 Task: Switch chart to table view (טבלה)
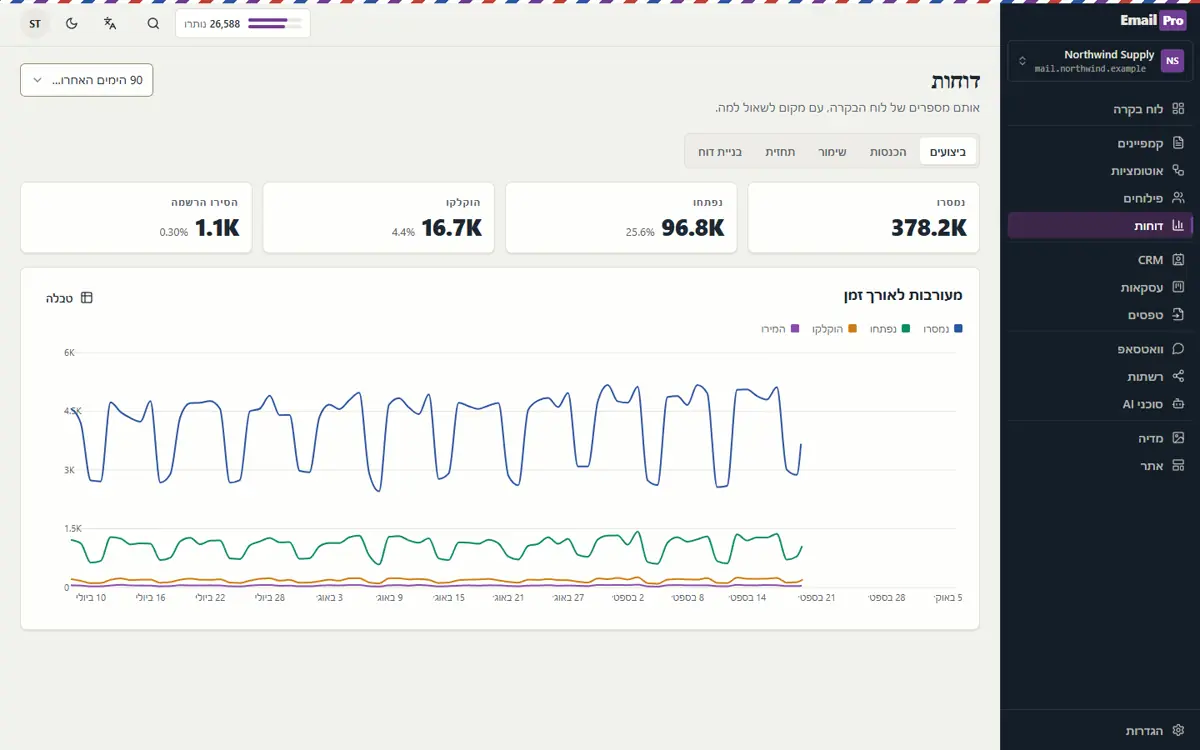pos(70,298)
